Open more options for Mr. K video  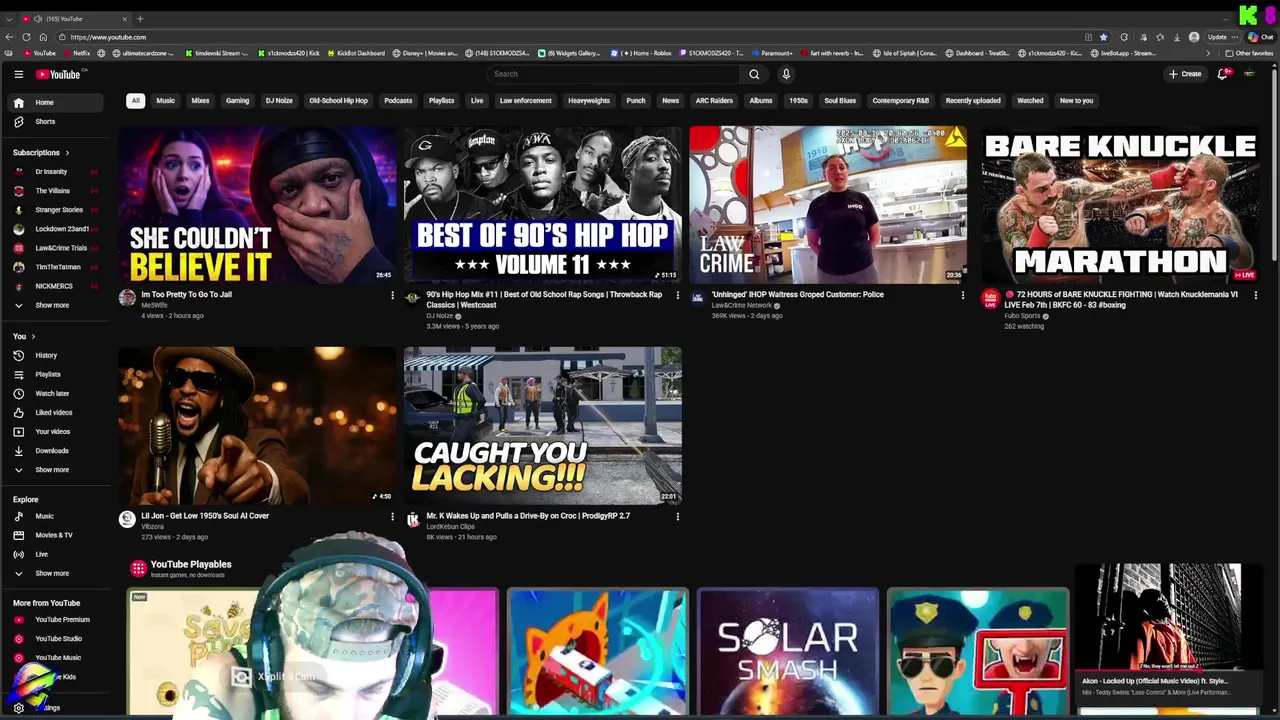(677, 516)
